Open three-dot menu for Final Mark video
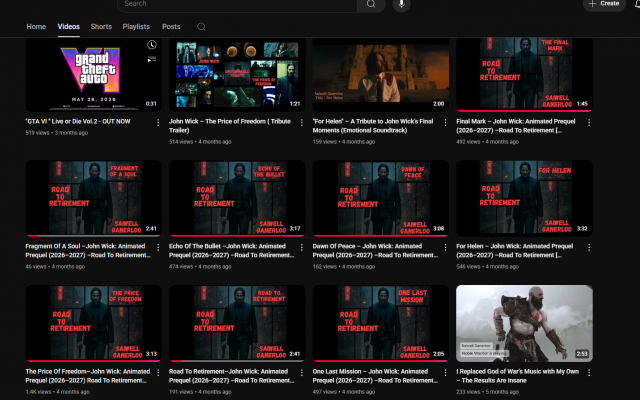 tap(589, 122)
